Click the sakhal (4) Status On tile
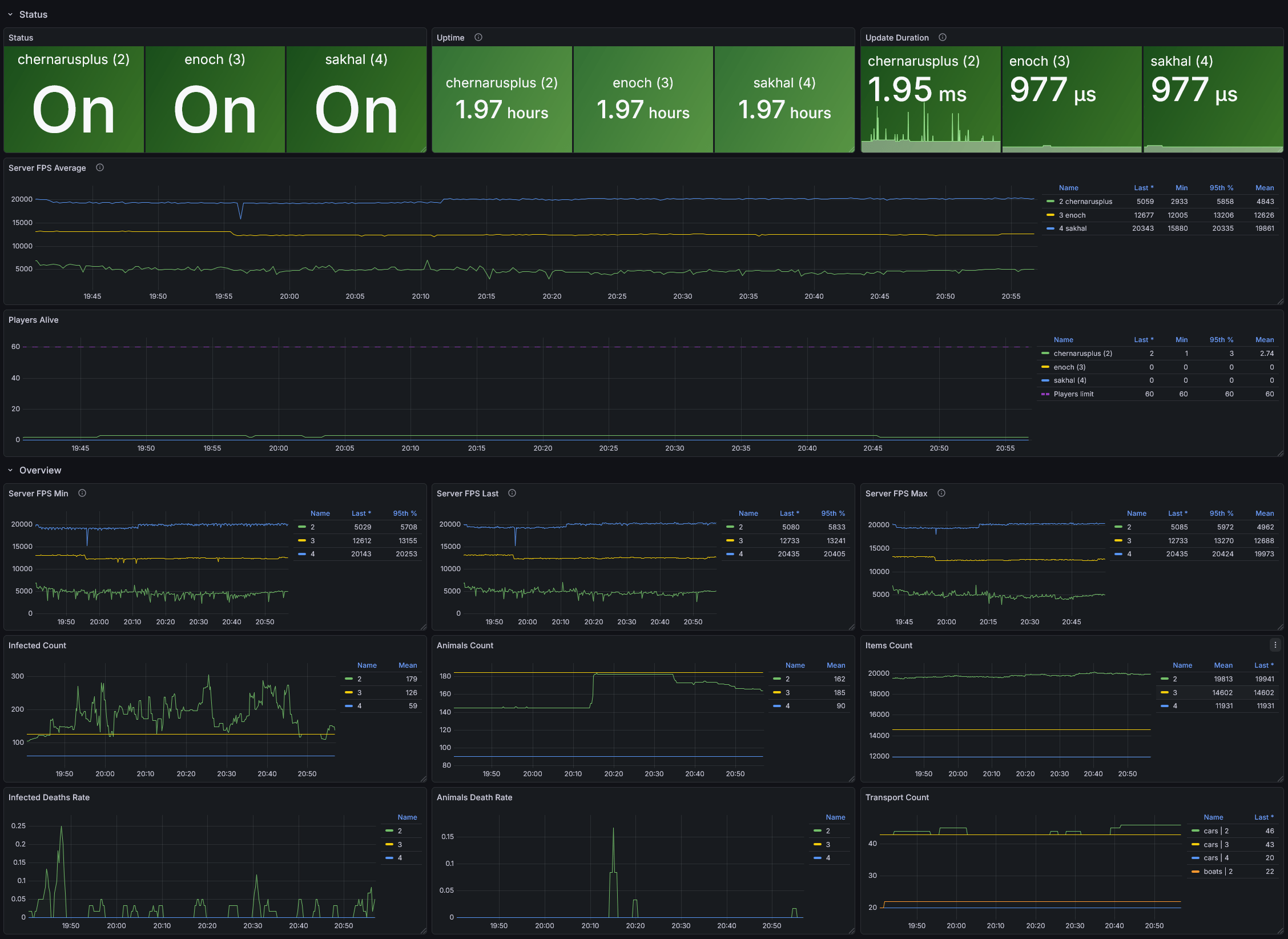This screenshot has height=939, width=1288. pyautogui.click(x=356, y=100)
